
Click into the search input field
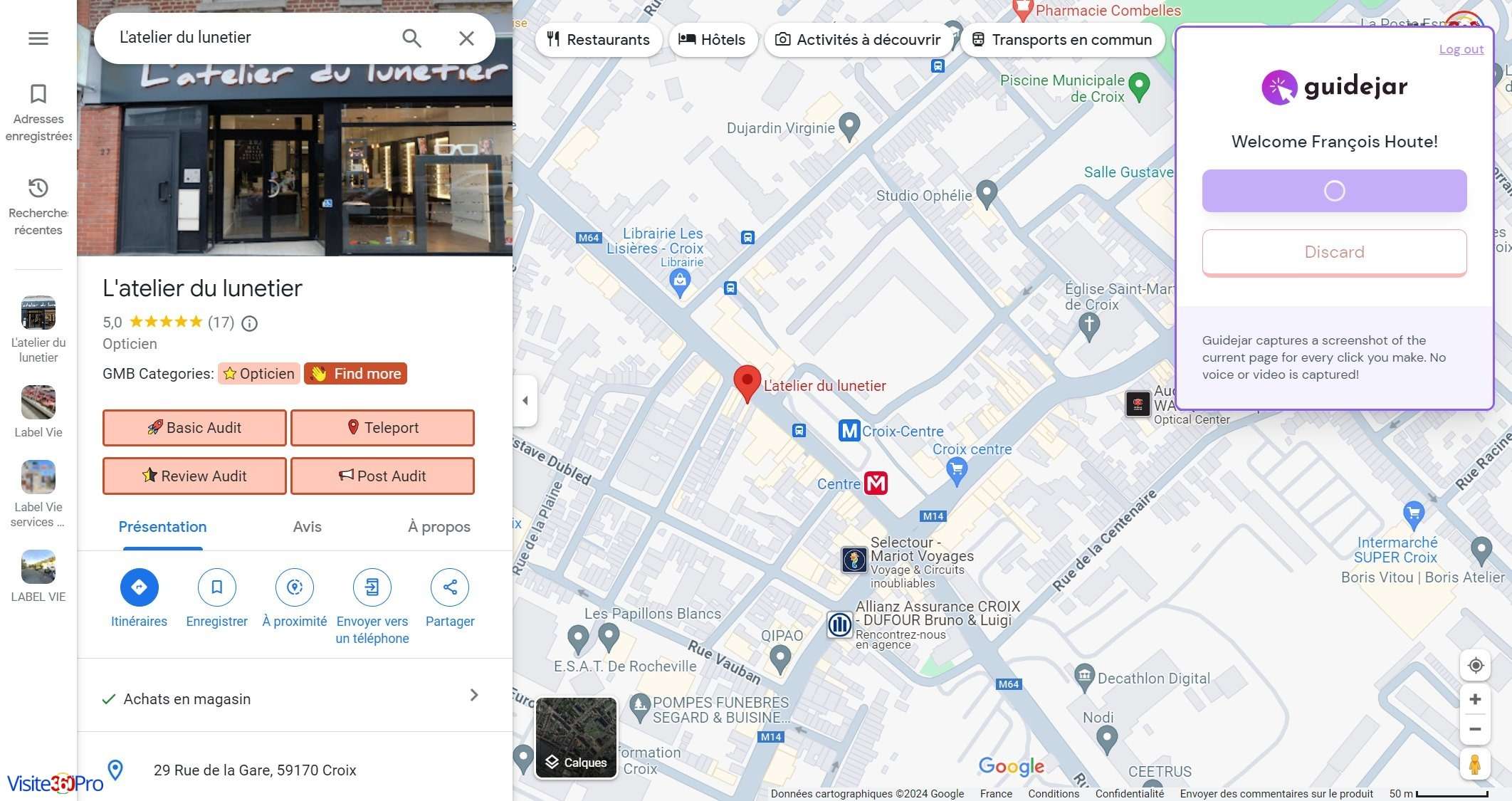253,38
